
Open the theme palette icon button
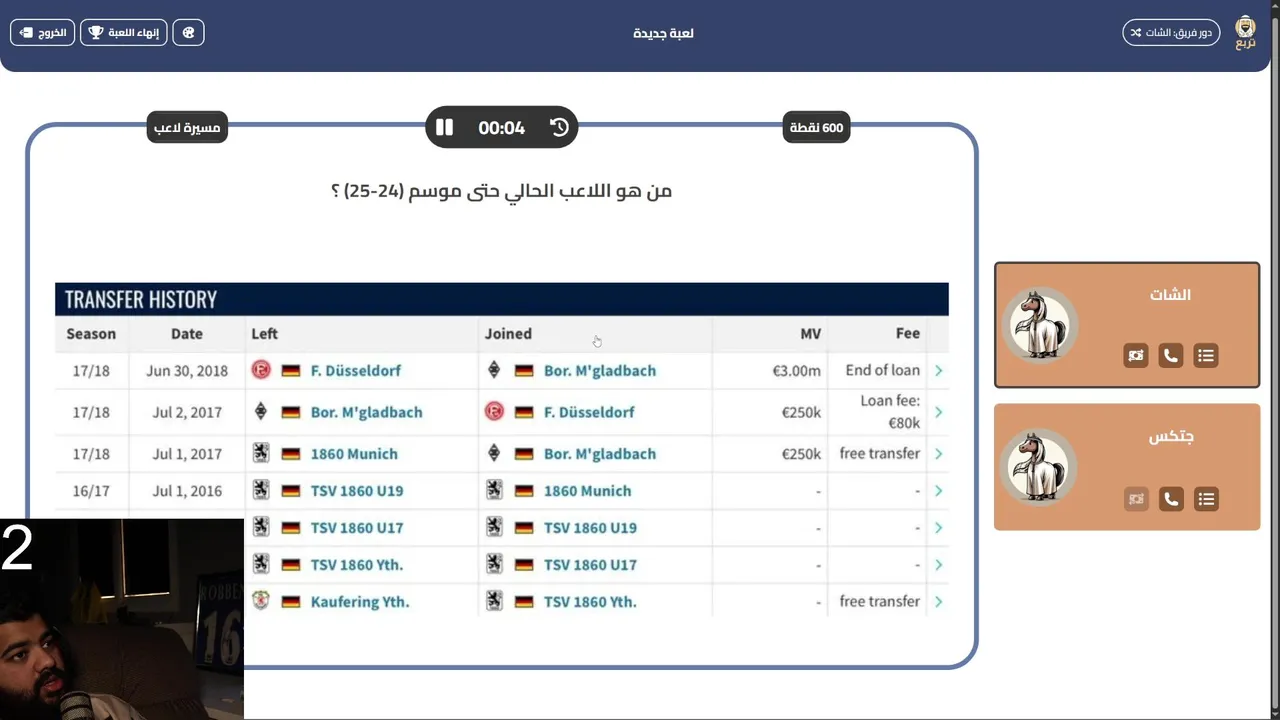click(188, 33)
